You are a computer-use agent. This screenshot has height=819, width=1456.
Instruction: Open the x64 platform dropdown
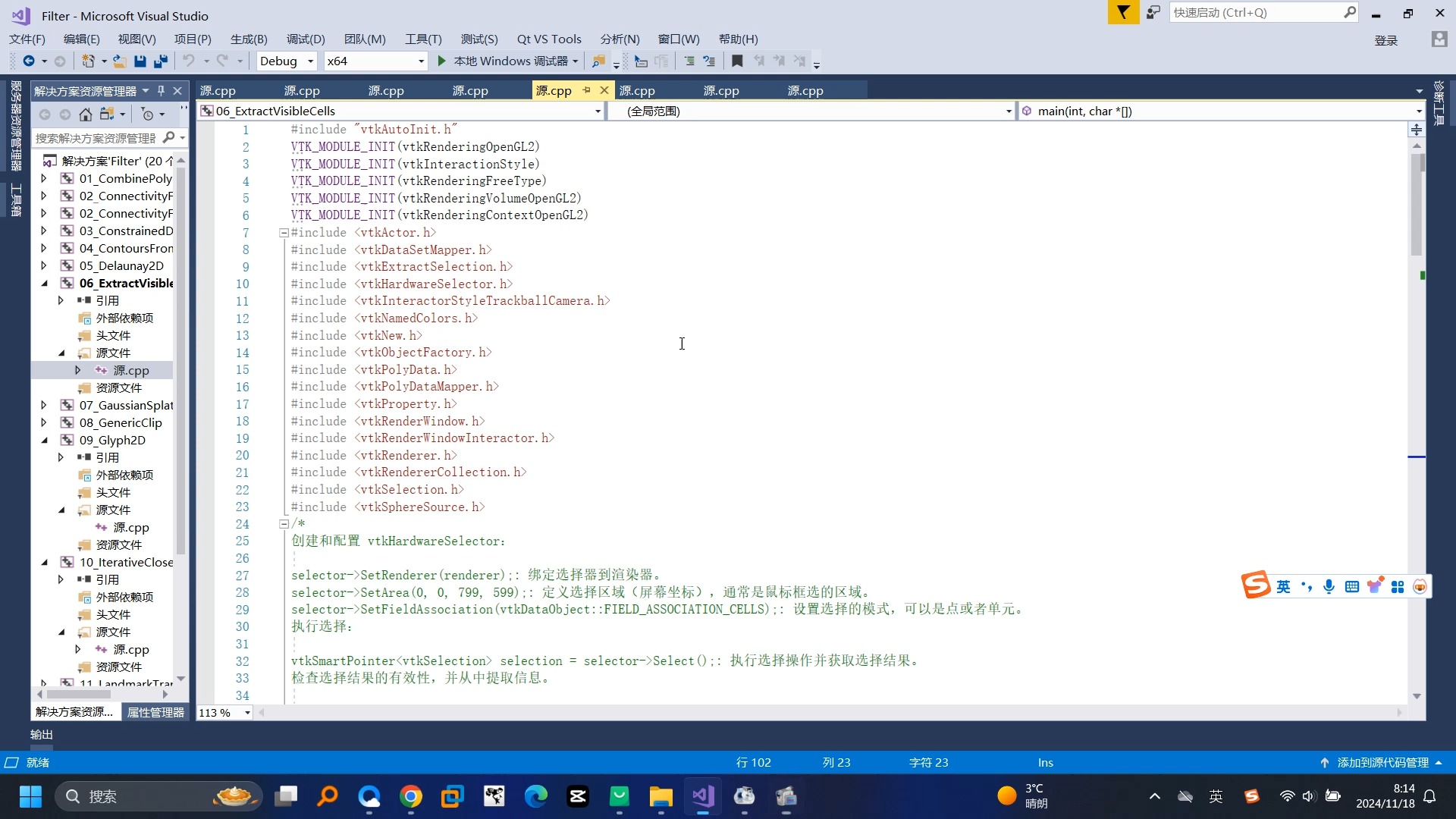375,61
